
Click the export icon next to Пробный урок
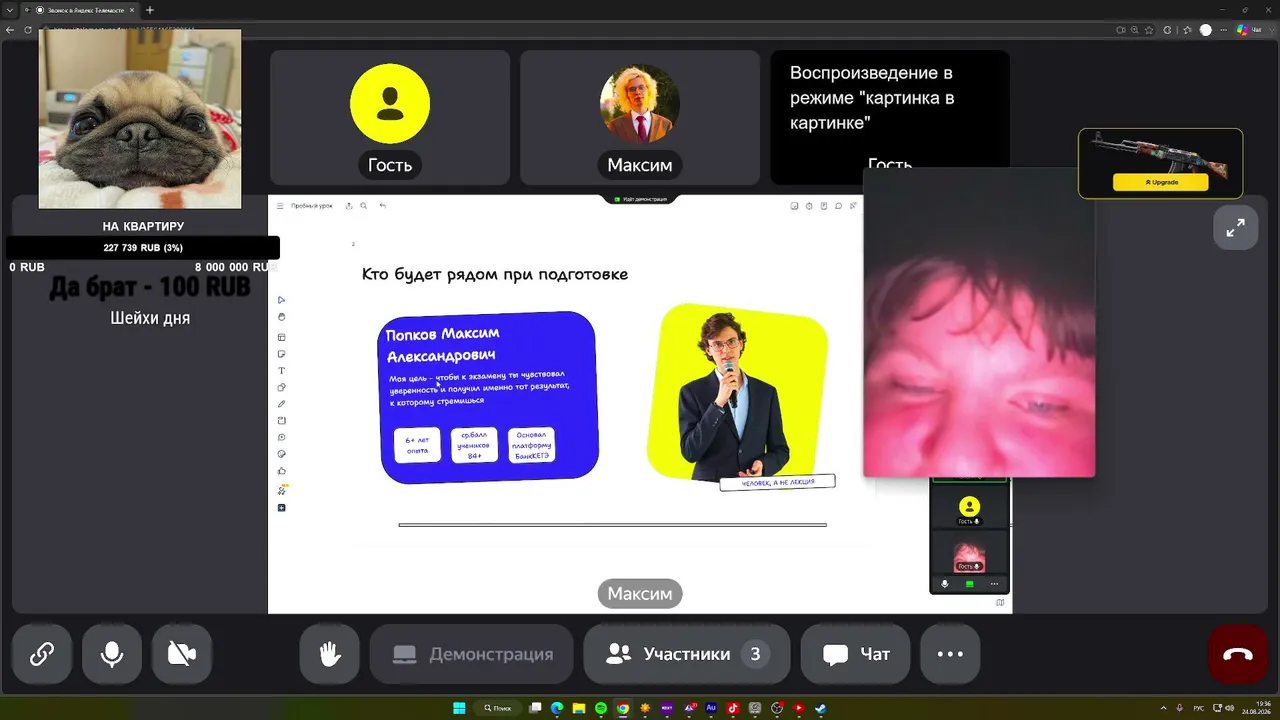(x=349, y=206)
